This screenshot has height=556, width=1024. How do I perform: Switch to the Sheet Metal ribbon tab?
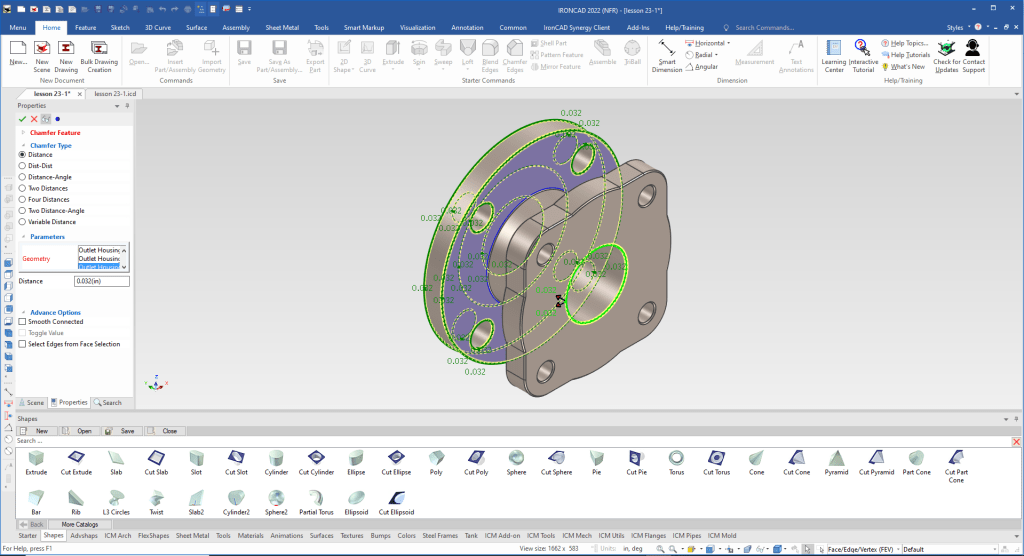pos(280,28)
